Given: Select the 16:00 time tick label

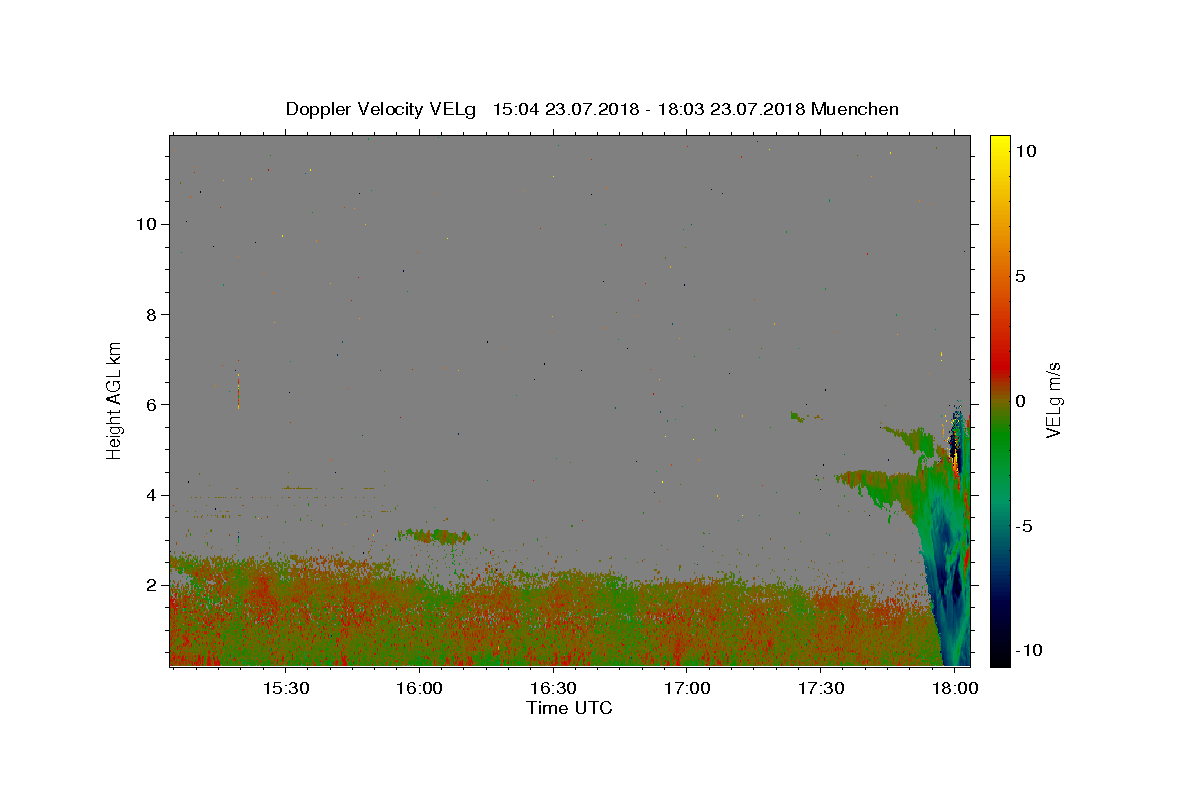Looking at the screenshot, I should 418,689.
